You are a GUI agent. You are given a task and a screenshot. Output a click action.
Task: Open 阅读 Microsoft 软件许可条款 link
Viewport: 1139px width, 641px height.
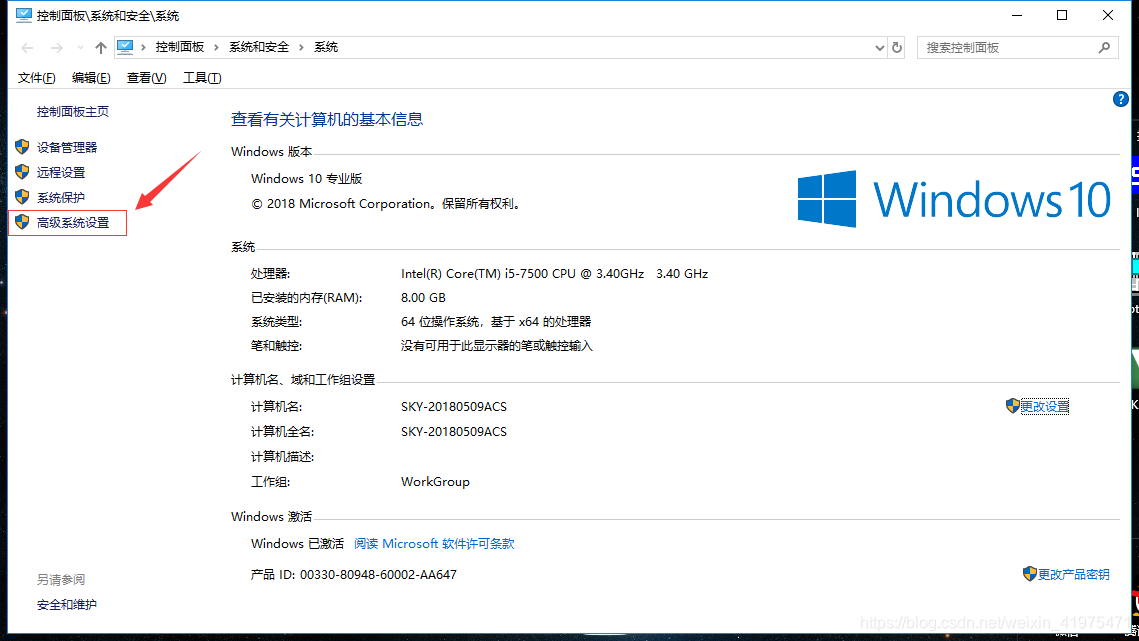434,544
